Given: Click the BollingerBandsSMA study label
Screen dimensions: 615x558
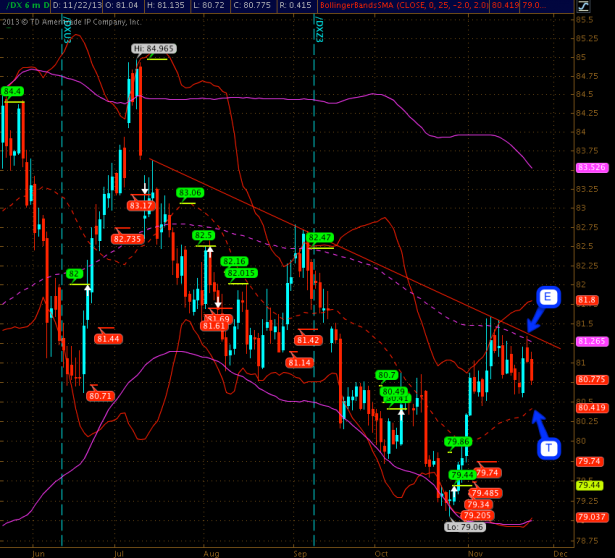Looking at the screenshot, I should (434, 6).
